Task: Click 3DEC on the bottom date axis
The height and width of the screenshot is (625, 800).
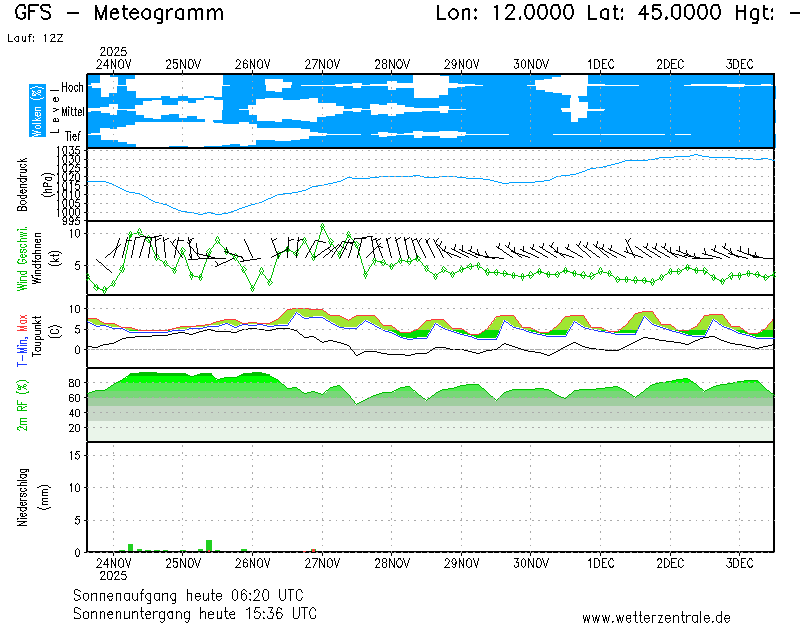Action: coord(739,563)
